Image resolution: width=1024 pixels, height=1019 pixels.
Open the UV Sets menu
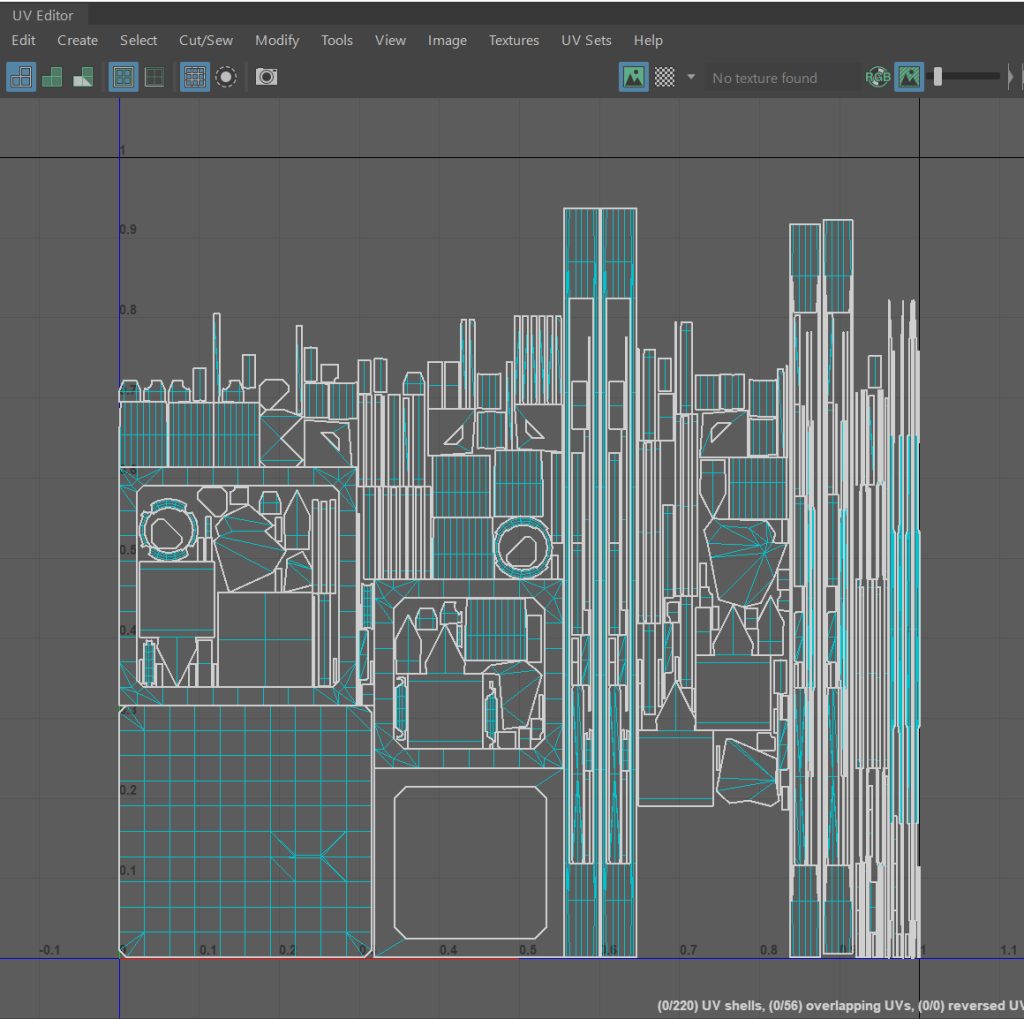pos(586,40)
